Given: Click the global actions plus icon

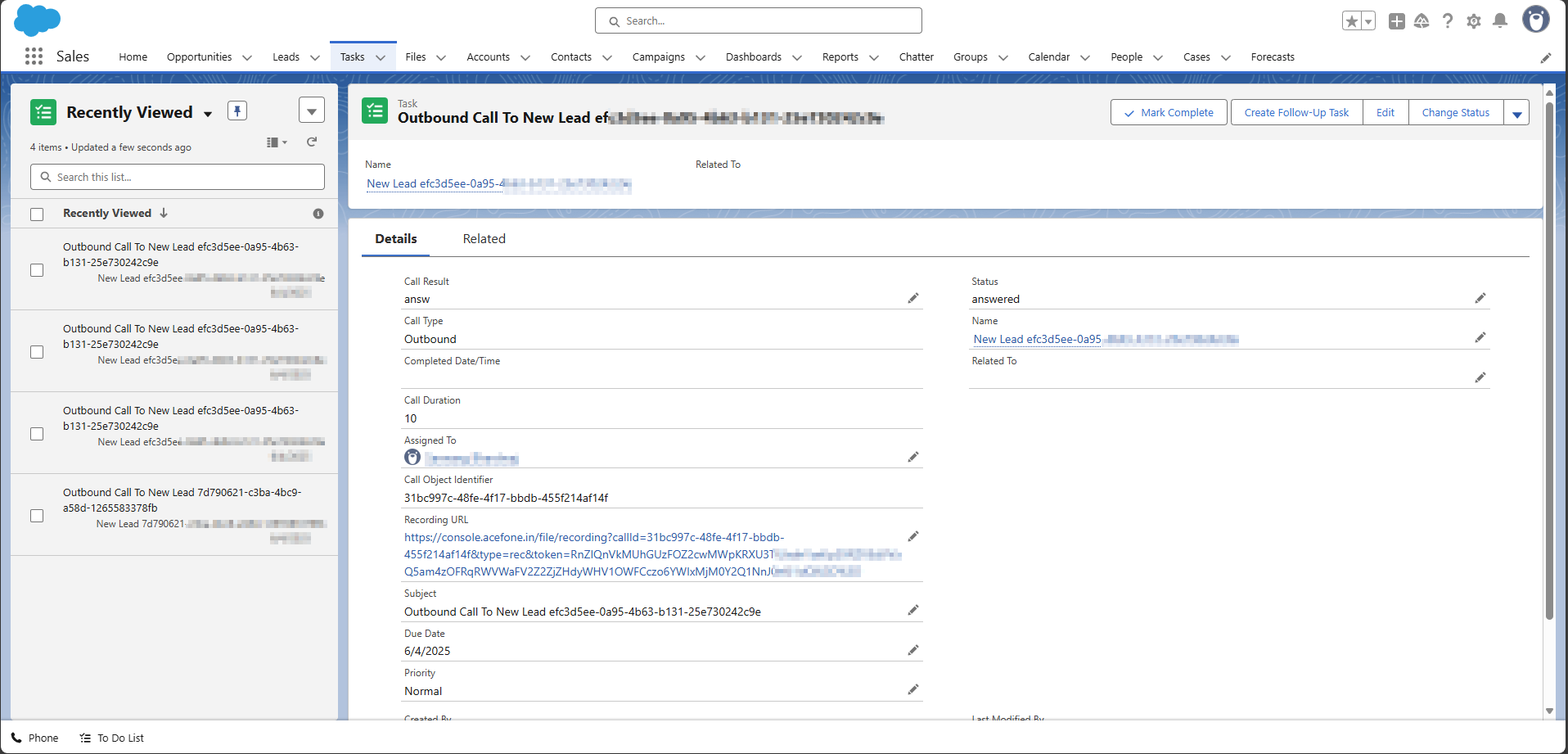Looking at the screenshot, I should (1396, 21).
